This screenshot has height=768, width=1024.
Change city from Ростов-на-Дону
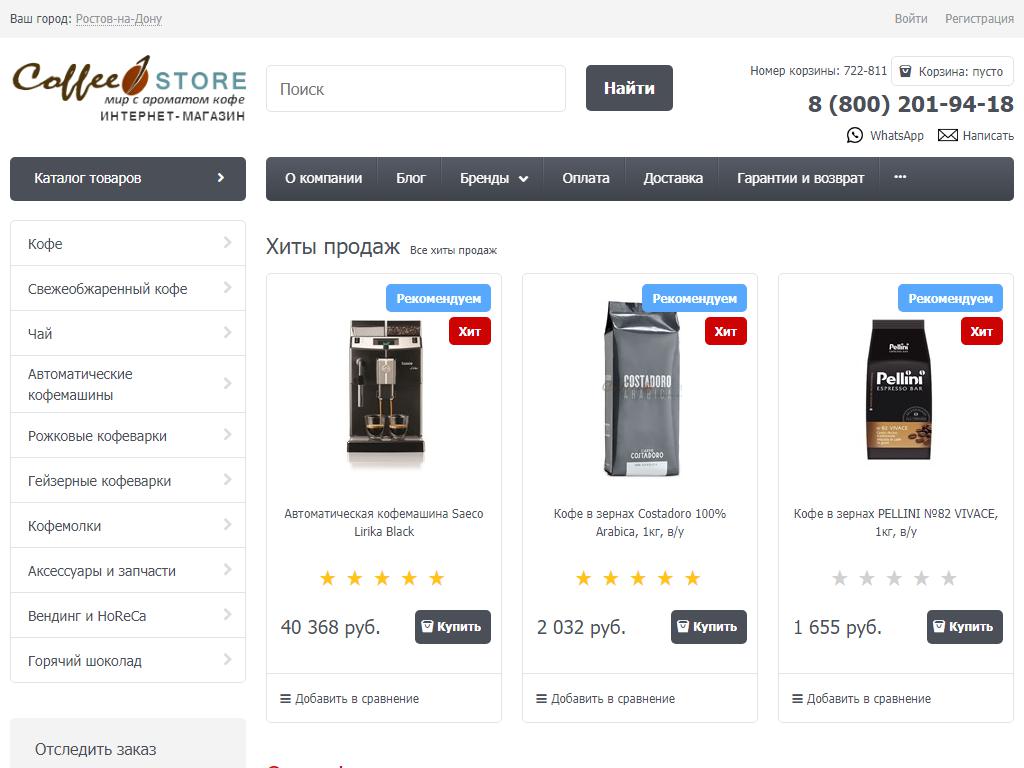[x=118, y=19]
